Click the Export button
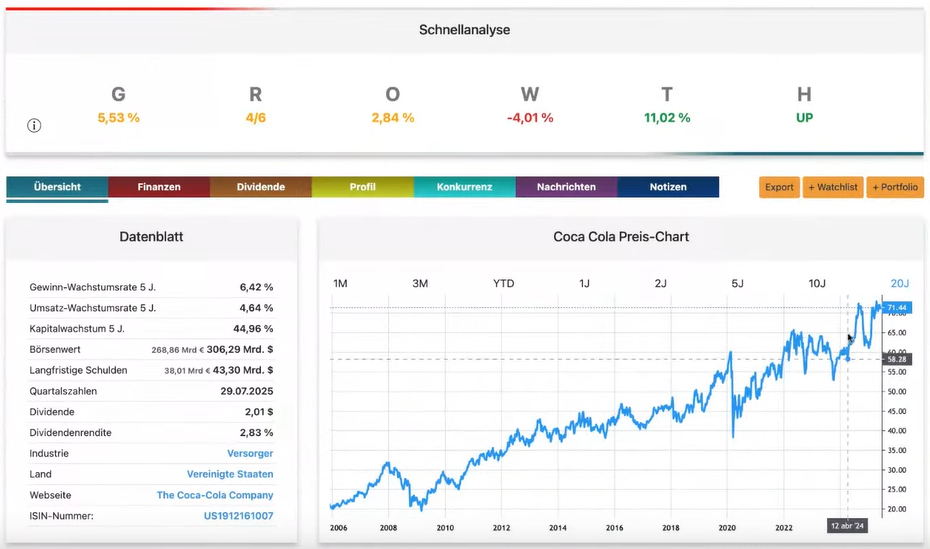 pos(779,187)
